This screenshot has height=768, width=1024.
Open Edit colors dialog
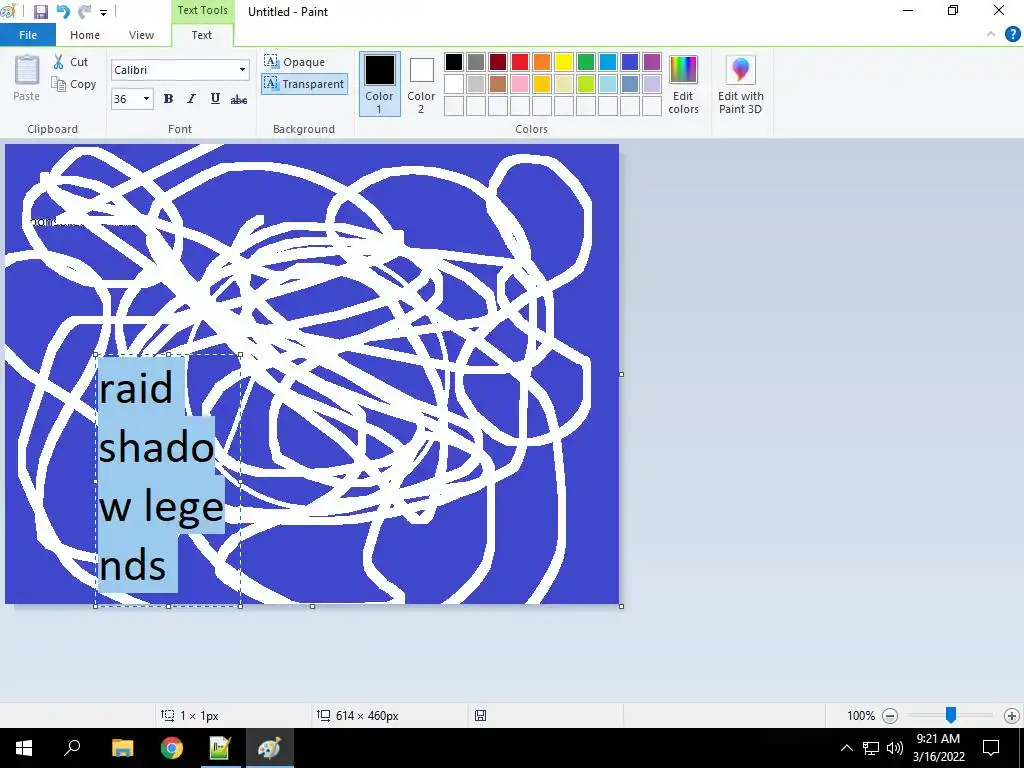tap(683, 84)
